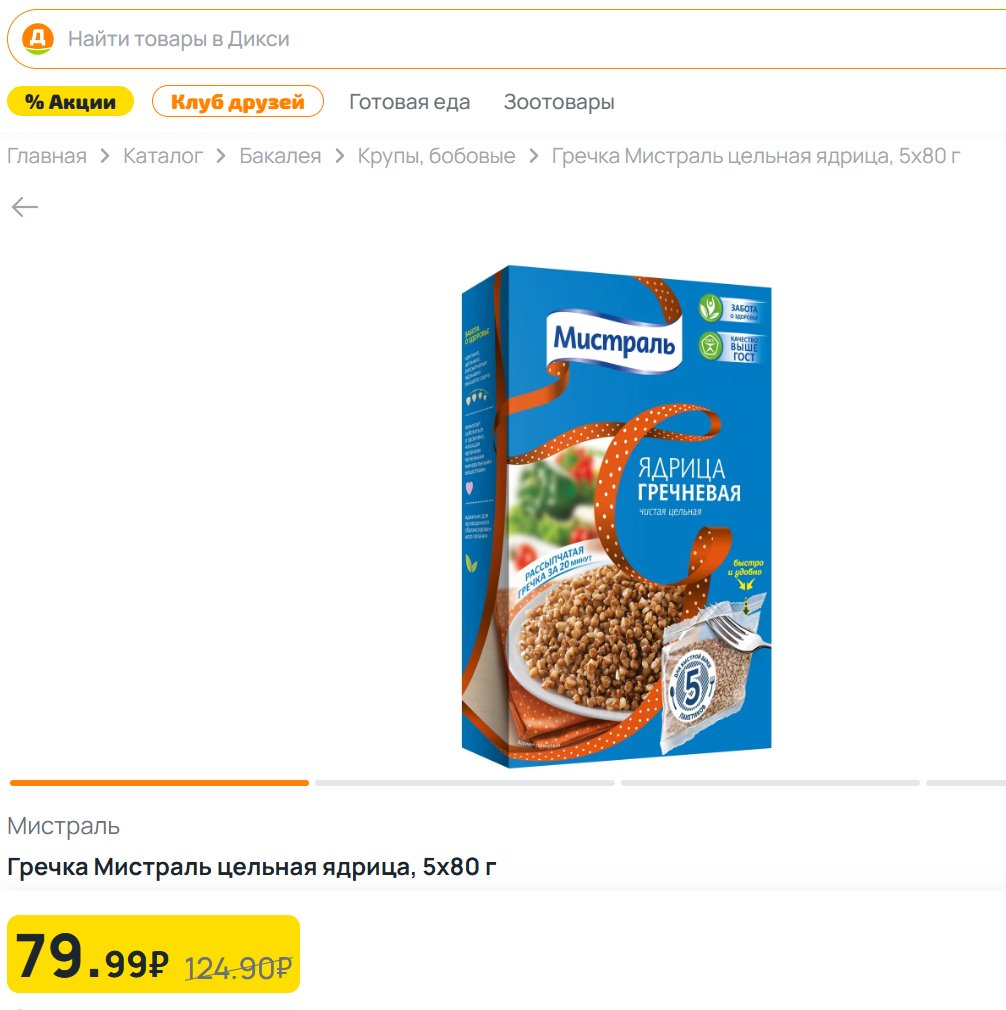Open the "Готовая еда" menu item
Screen dimensions: 1006x1010
coord(409,102)
